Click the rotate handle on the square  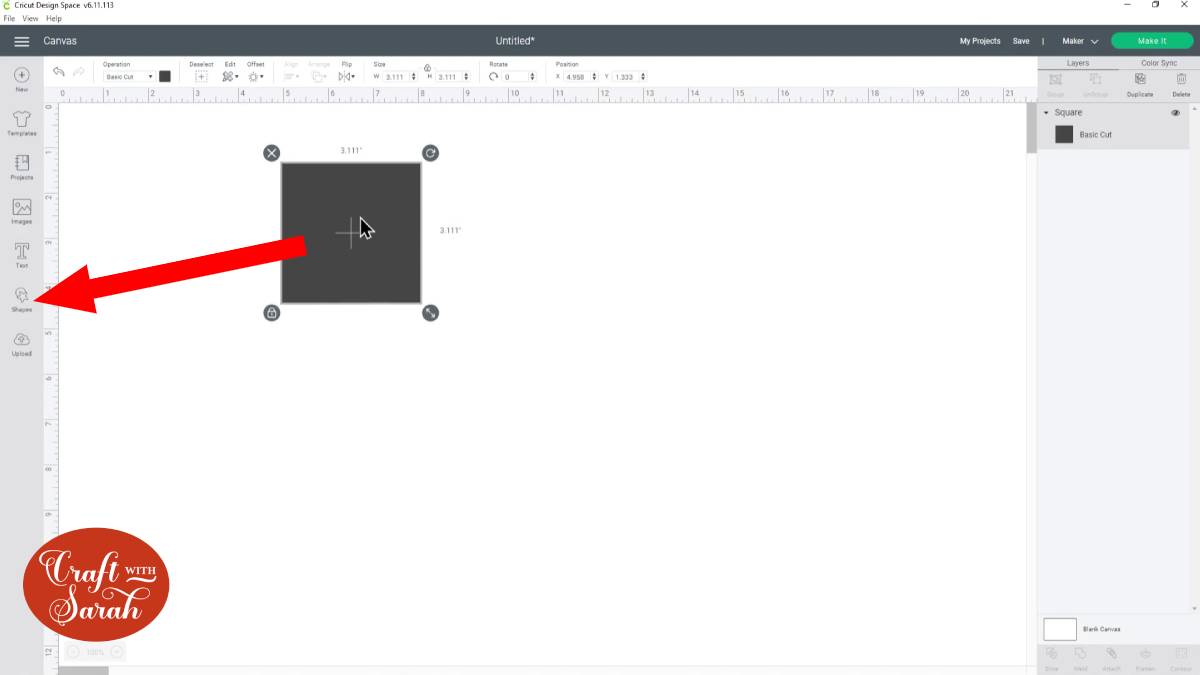click(430, 153)
